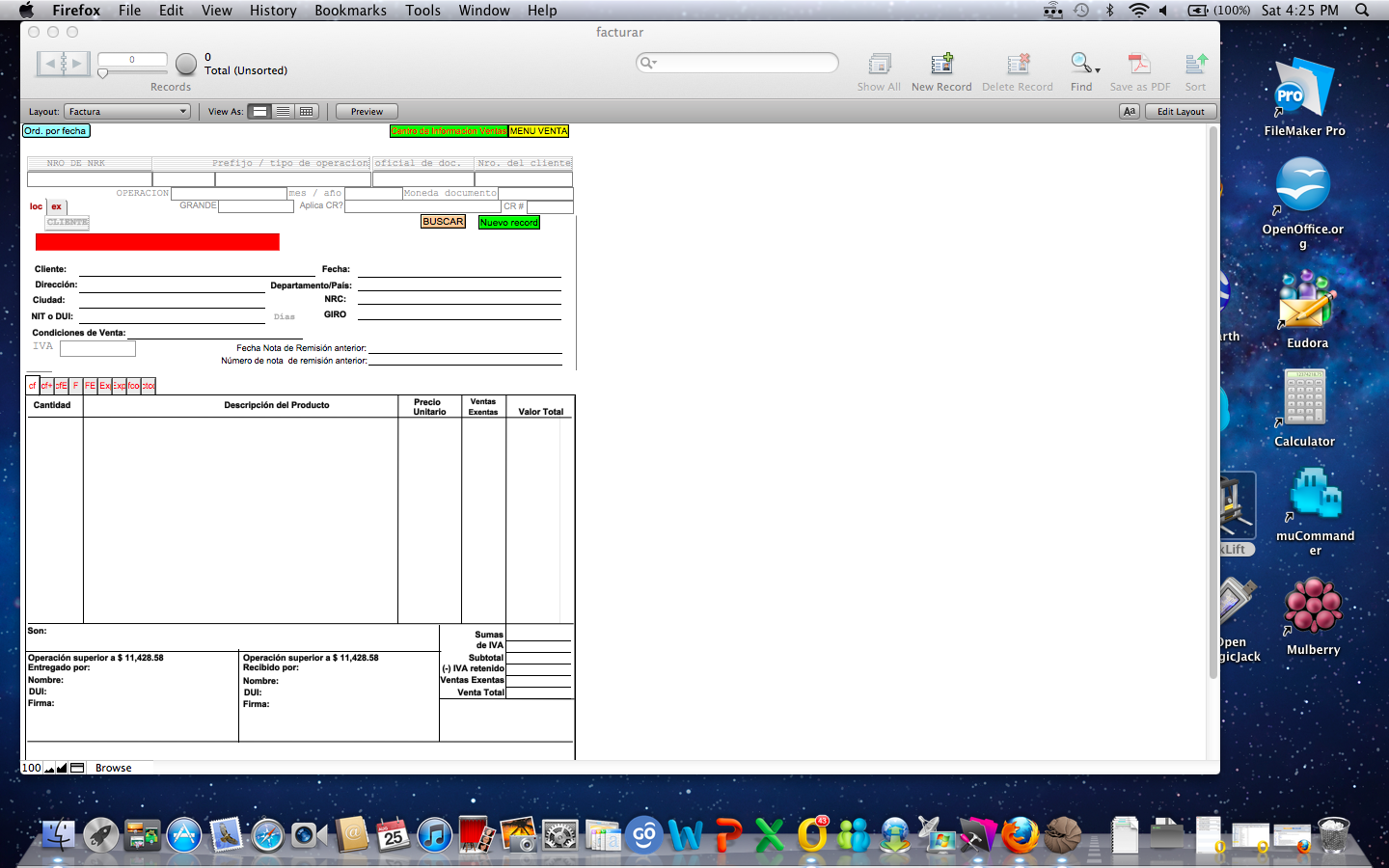
Task: Open the Tools menu
Action: pyautogui.click(x=422, y=10)
